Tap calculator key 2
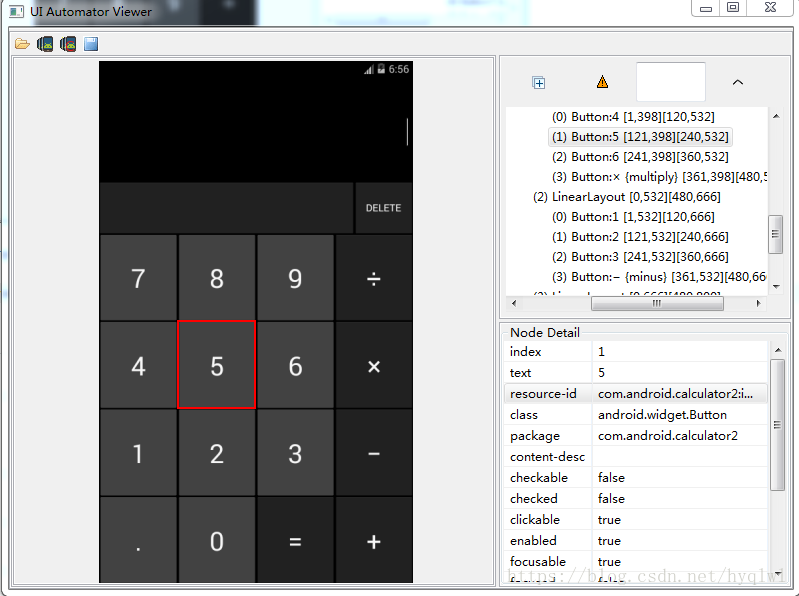Viewport: 799px width, 596px height. coord(217,453)
